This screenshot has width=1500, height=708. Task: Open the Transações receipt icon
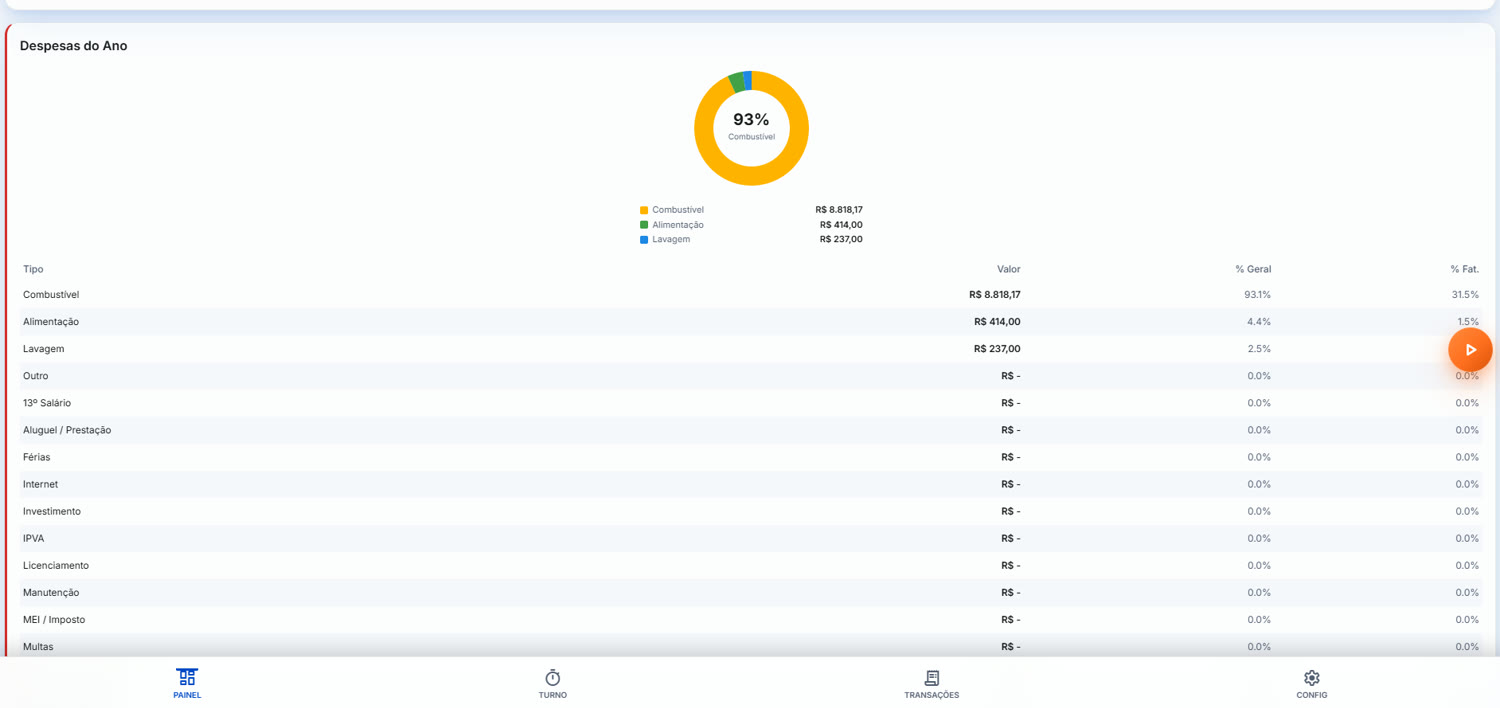[x=932, y=677]
